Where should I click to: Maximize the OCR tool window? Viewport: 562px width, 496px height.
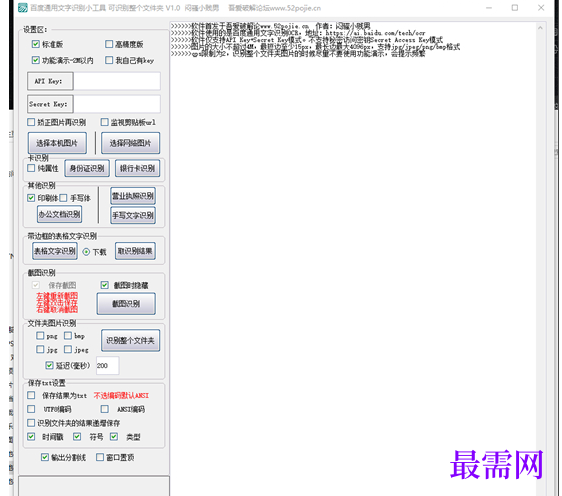coord(515,8)
